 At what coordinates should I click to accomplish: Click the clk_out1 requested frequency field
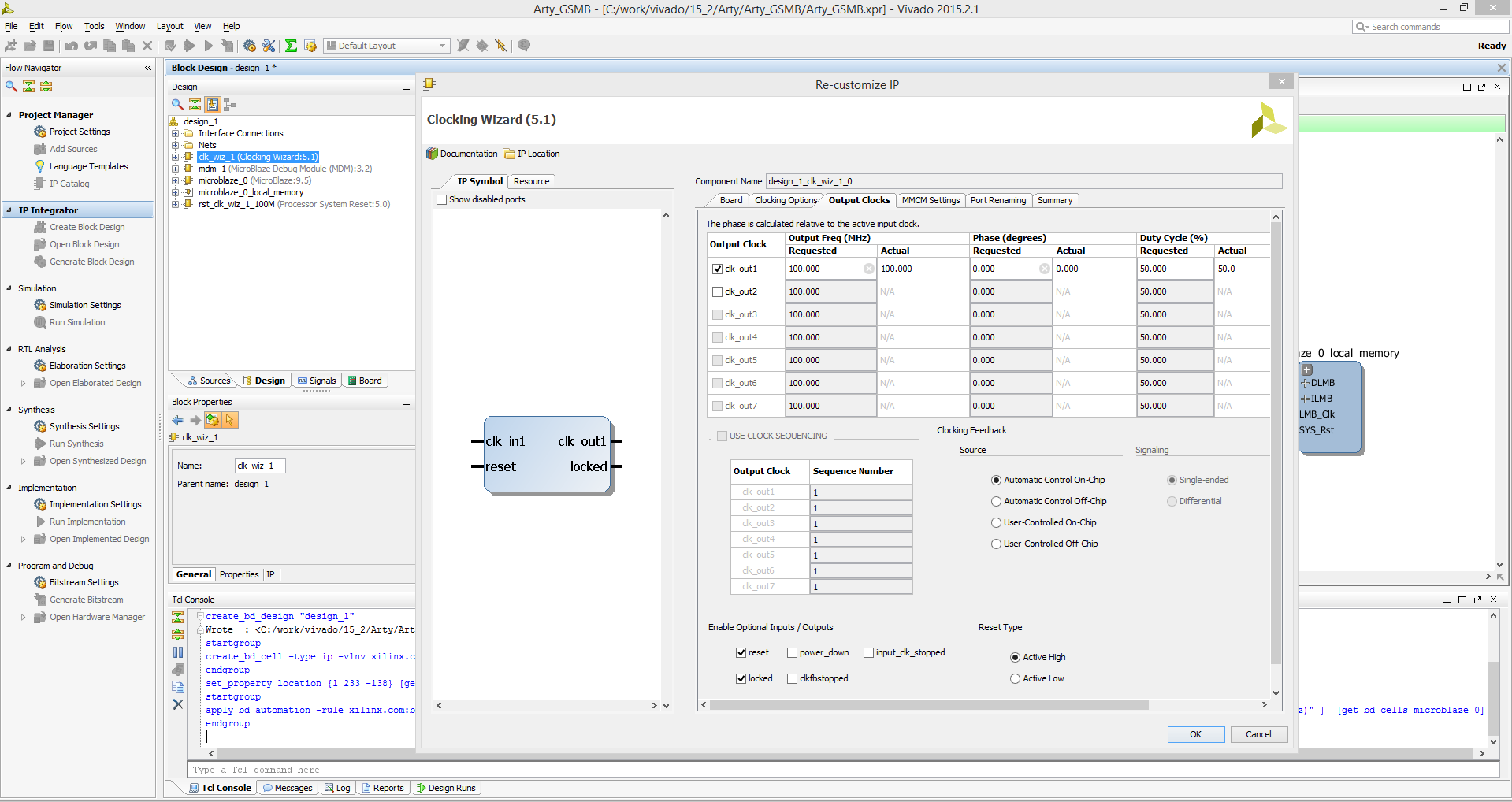pos(830,269)
